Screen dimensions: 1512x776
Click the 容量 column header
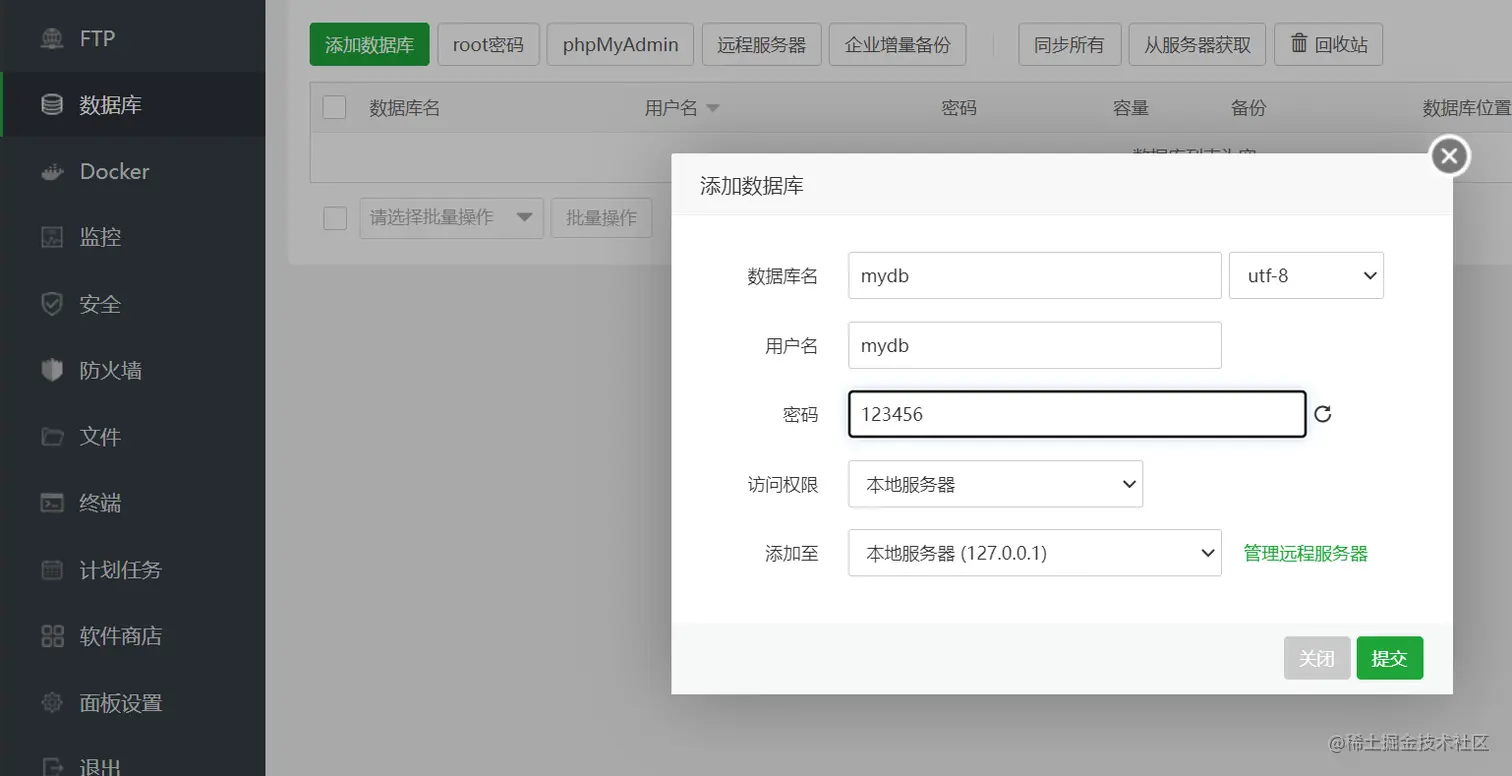1131,108
